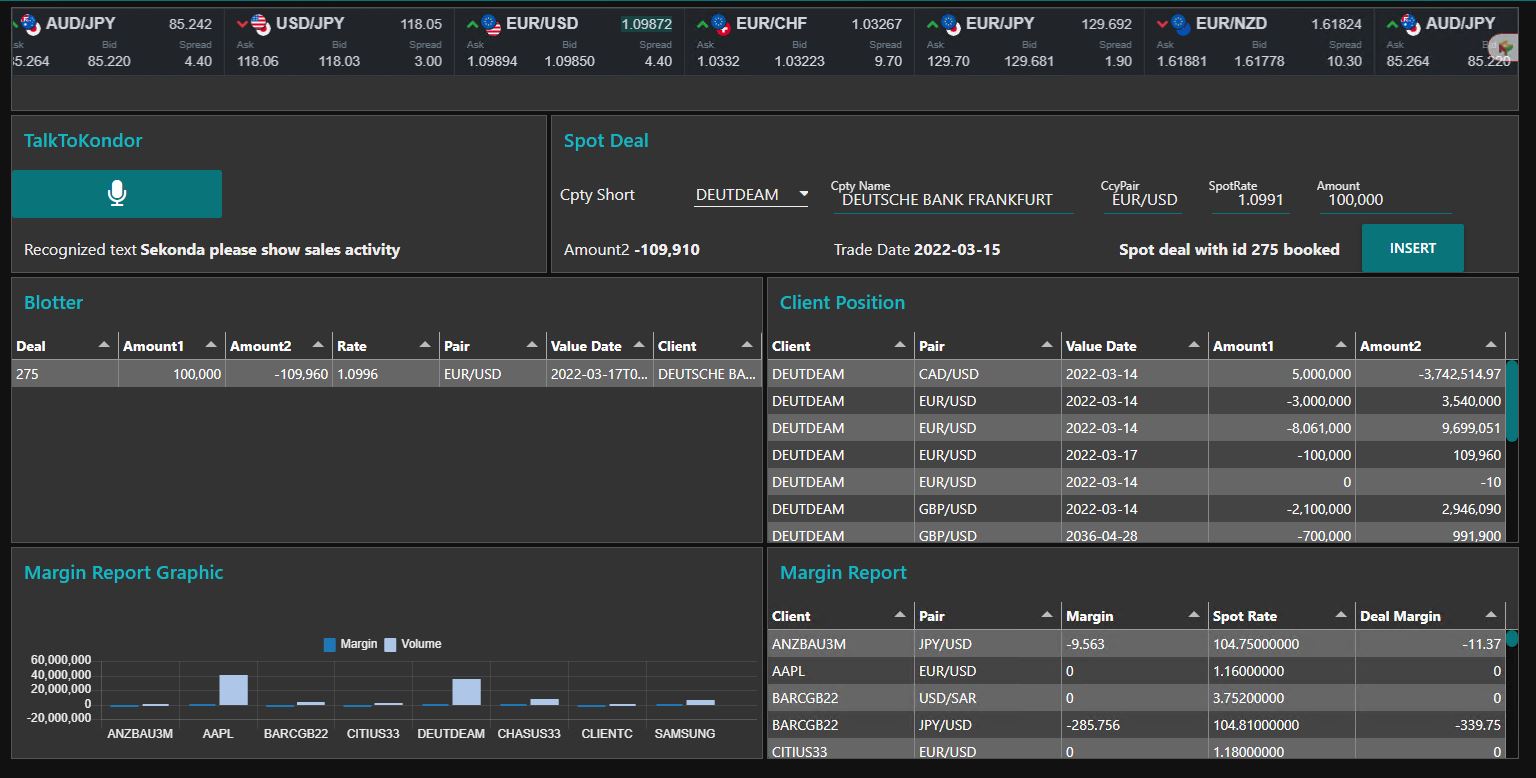The height and width of the screenshot is (778, 1536).
Task: Sort Margin Report by Client column
Action: pyautogui.click(x=840, y=616)
